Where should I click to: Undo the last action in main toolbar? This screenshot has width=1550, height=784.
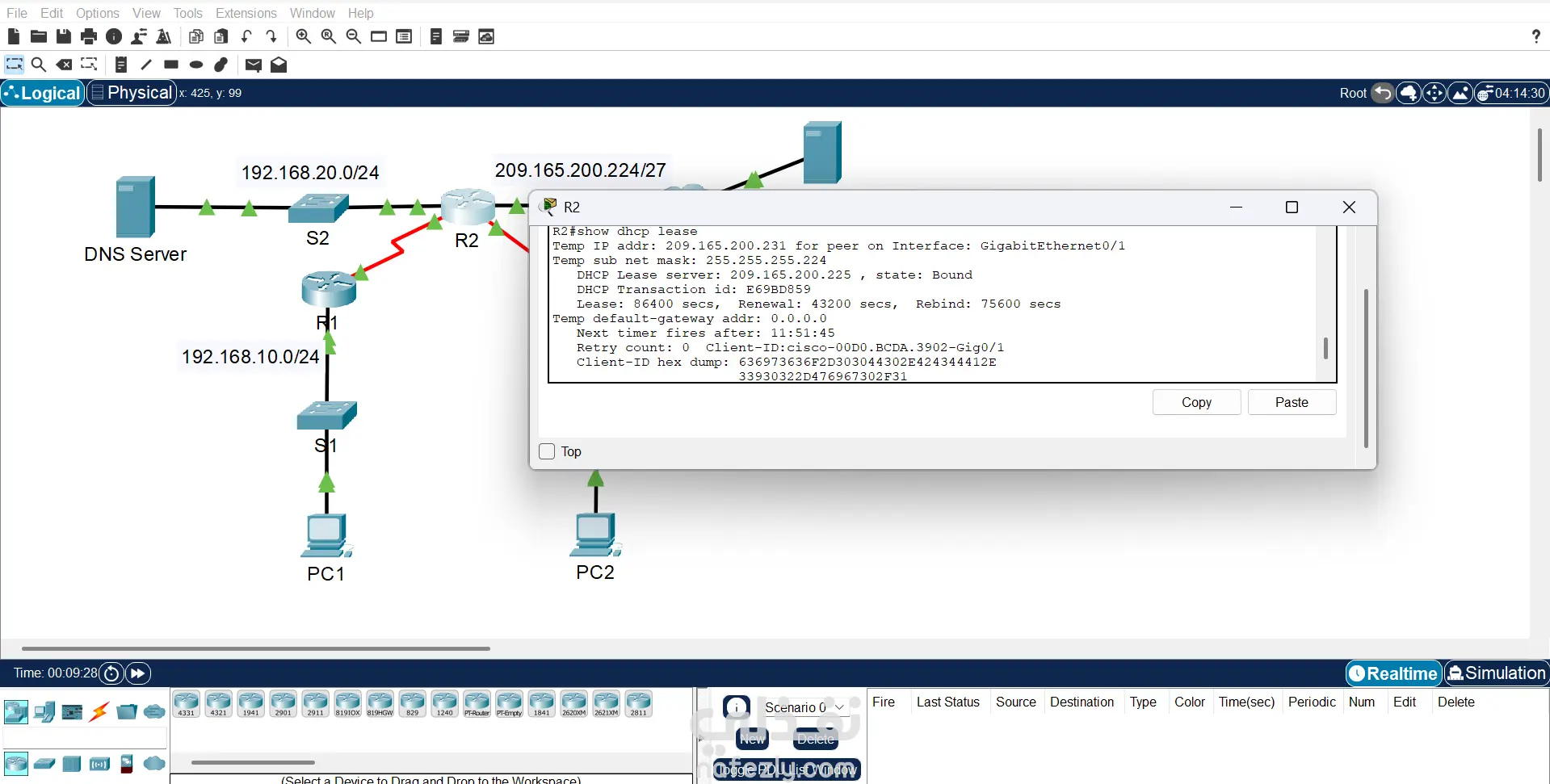pyautogui.click(x=246, y=36)
